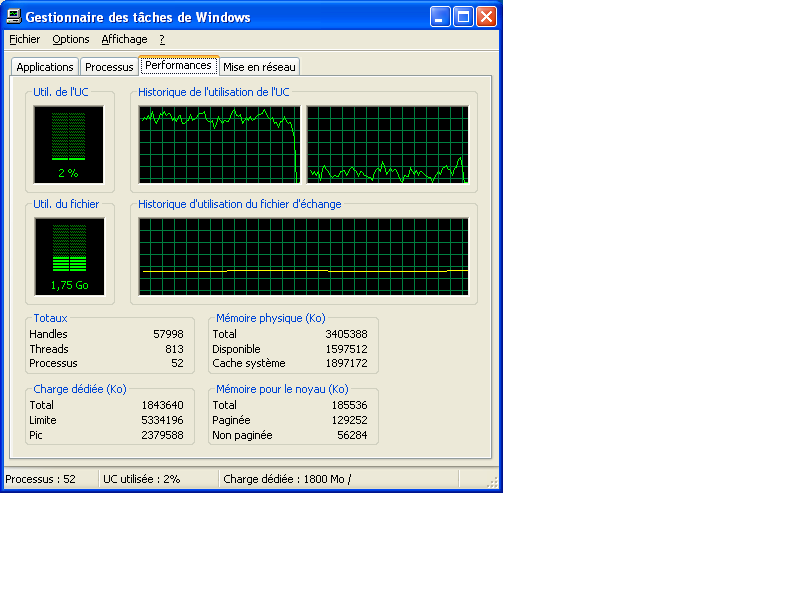This screenshot has width=800, height=600.
Task: Click the page file gauge showing 1,75 Go
Action: (x=69, y=256)
